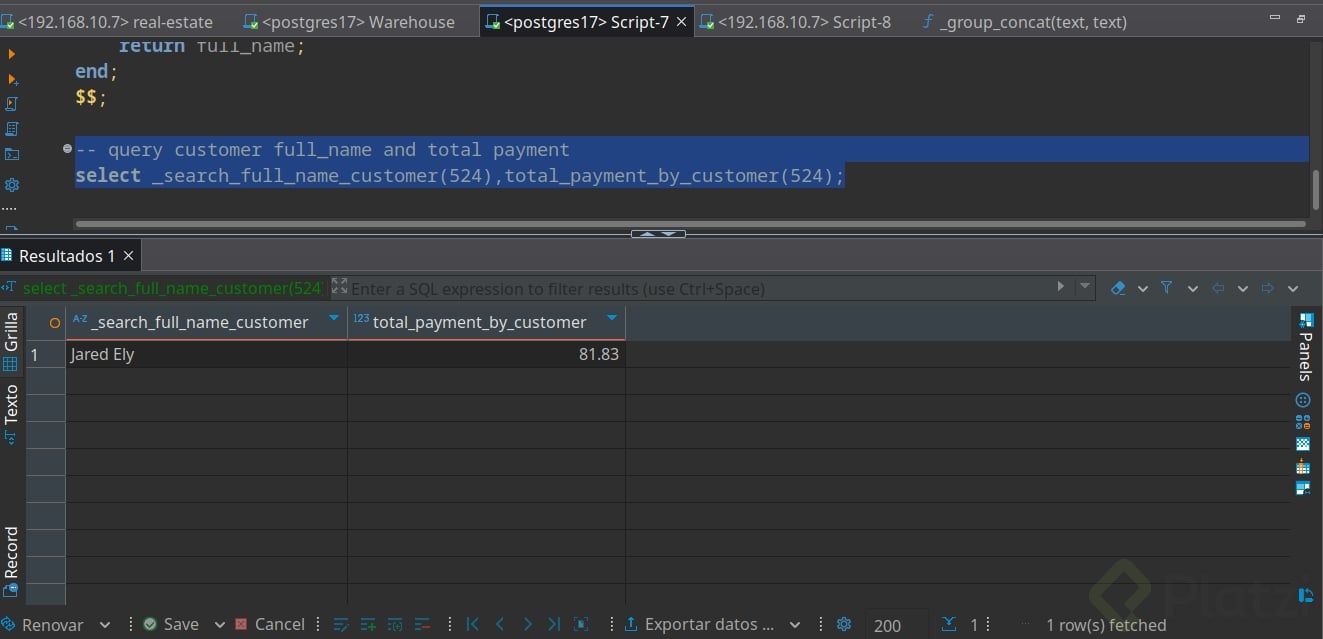Execute SQL statement using the orange play icon
Image resolution: width=1323 pixels, height=639 pixels.
click(x=12, y=54)
